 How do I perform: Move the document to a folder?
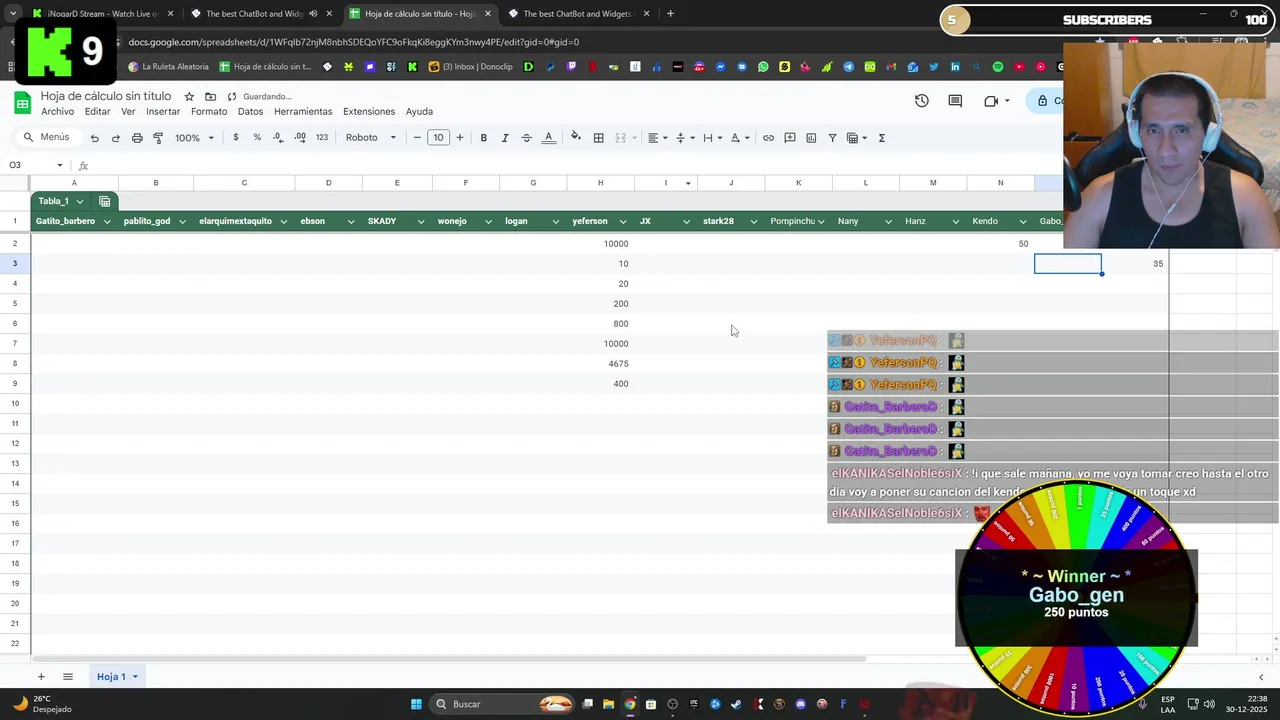click(x=211, y=97)
